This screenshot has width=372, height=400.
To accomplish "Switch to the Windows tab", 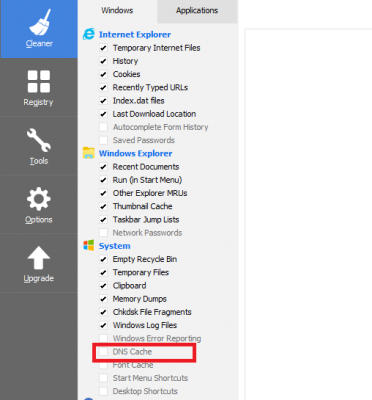I will (117, 10).
